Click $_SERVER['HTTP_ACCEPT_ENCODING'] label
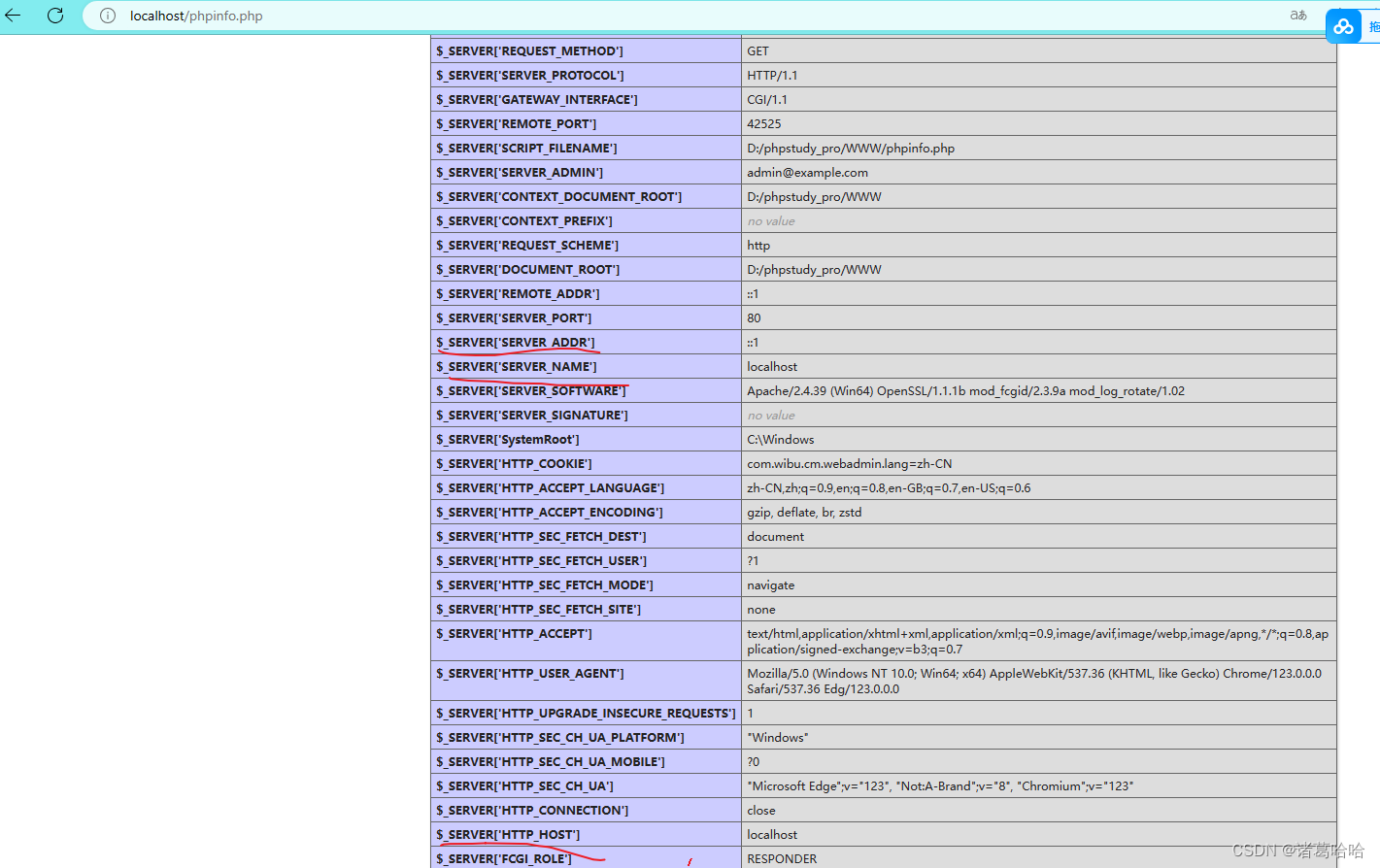Image resolution: width=1380 pixels, height=868 pixels. click(x=550, y=512)
